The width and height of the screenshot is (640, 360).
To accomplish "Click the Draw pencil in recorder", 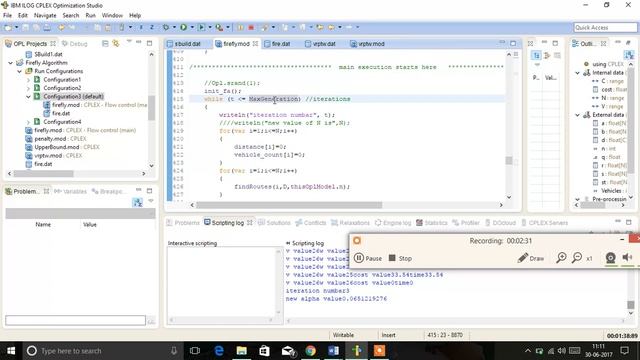I will [531, 258].
